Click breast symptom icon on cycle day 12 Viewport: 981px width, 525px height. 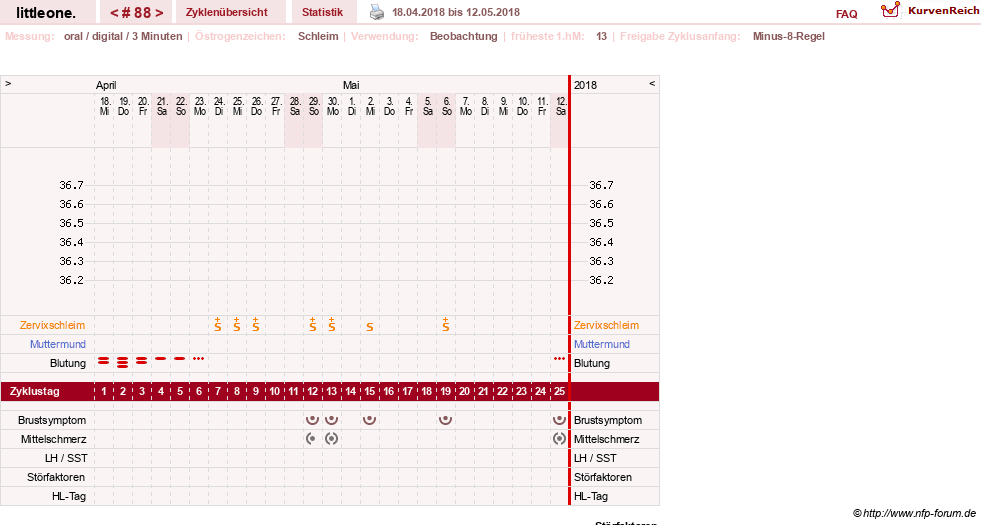pos(312,419)
